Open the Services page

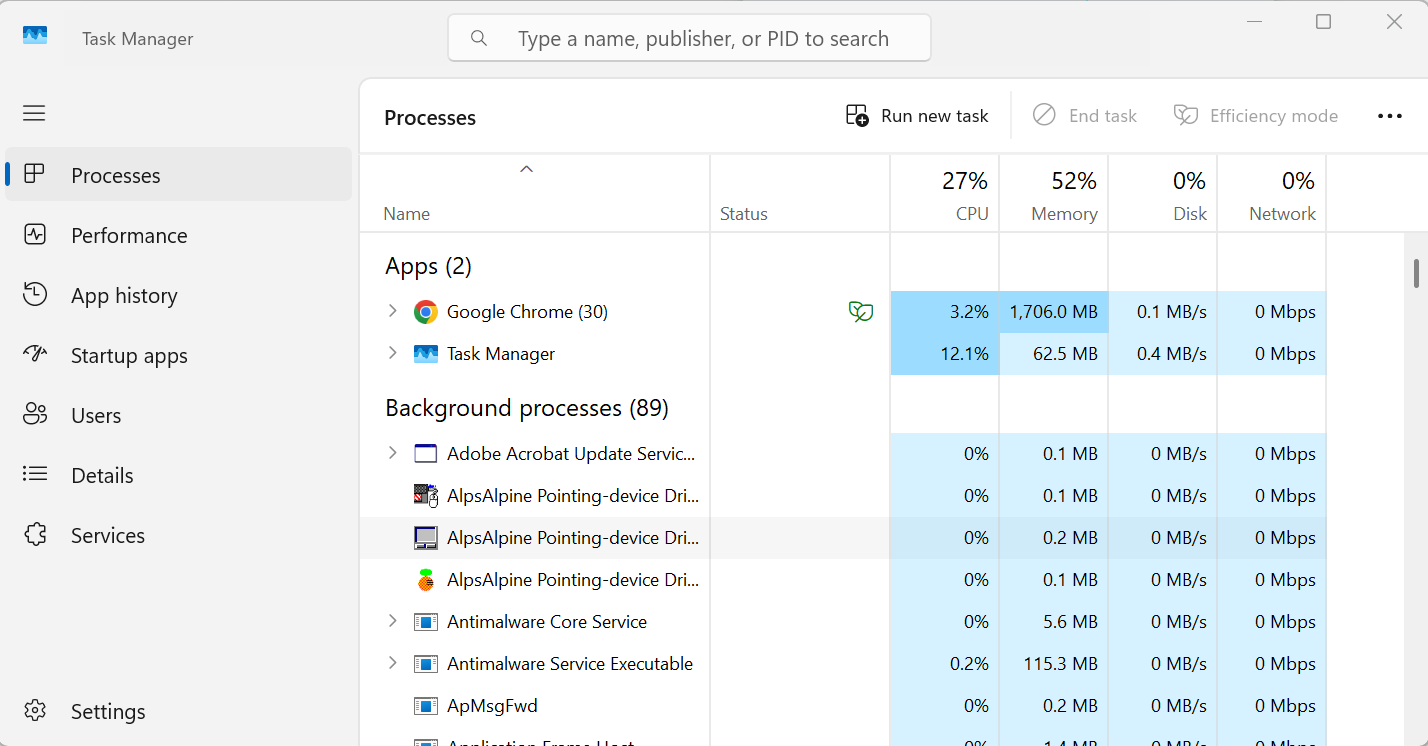tap(179, 535)
